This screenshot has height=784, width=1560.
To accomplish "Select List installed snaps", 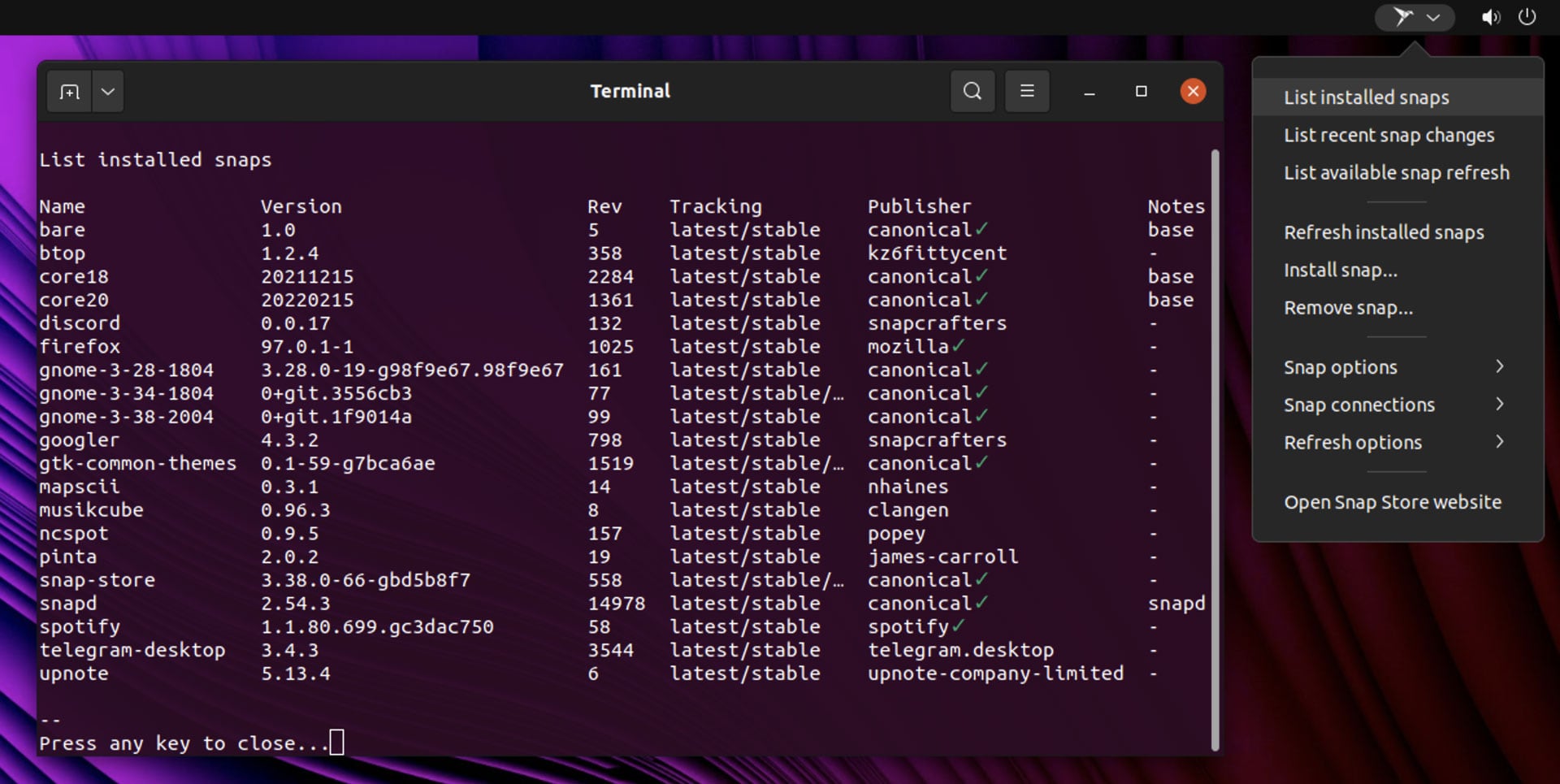I will (1397, 97).
